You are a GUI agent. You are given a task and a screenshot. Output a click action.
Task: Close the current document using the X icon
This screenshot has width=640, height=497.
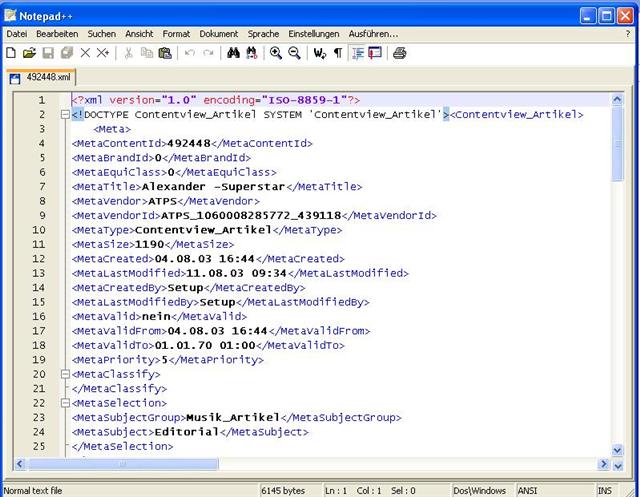tap(85, 53)
